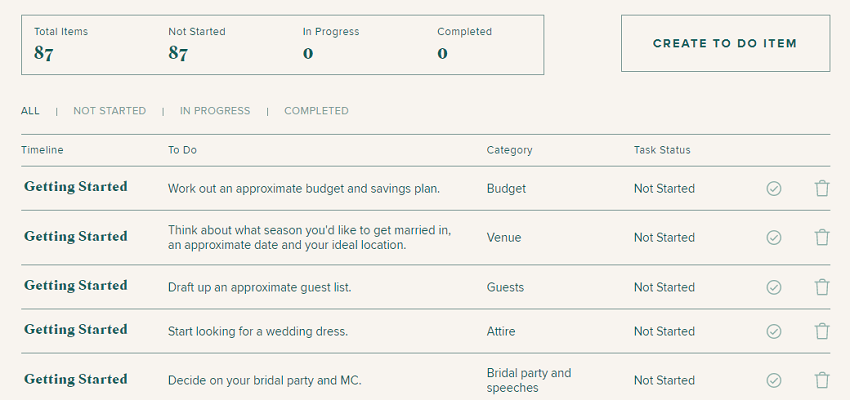Image resolution: width=850 pixels, height=400 pixels.
Task: Show the ALL tasks filter tab
Action: 30,111
